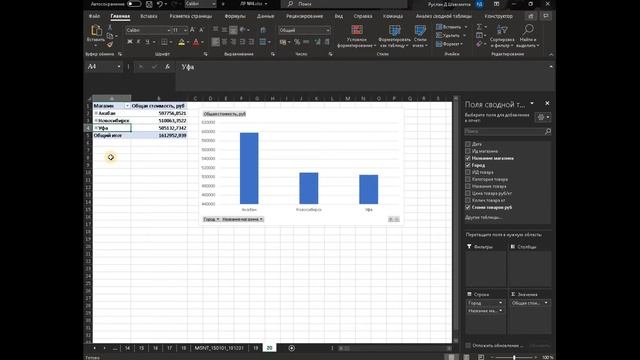The height and width of the screenshot is (360, 640).
Task: Click the Удалить cells button
Action: point(450,36)
